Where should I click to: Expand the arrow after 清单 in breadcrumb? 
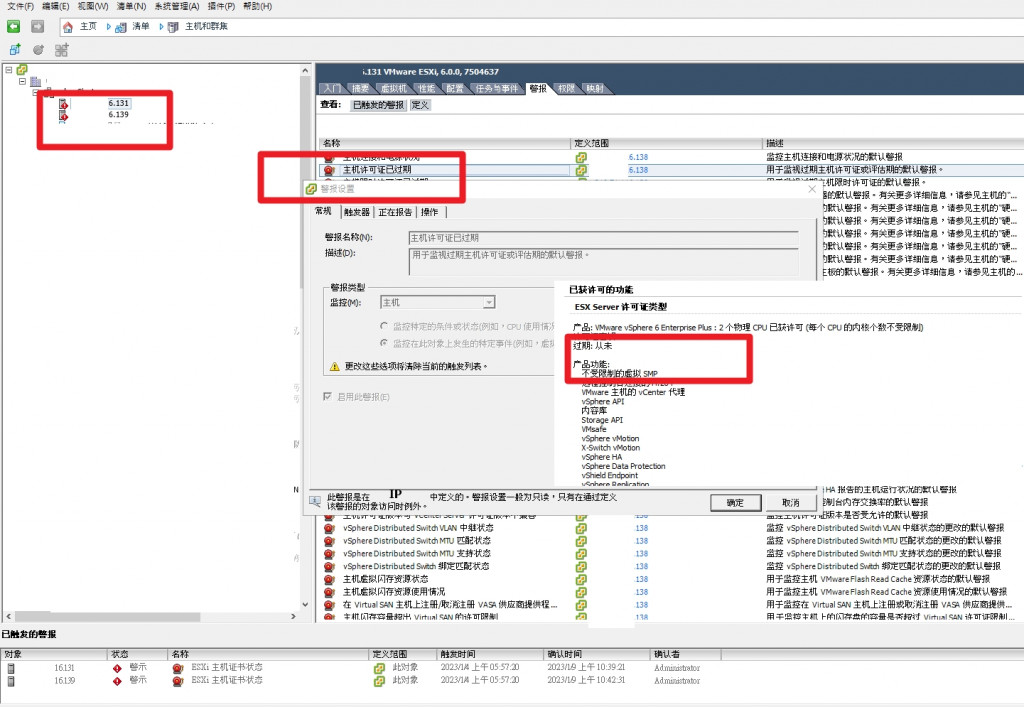click(161, 27)
